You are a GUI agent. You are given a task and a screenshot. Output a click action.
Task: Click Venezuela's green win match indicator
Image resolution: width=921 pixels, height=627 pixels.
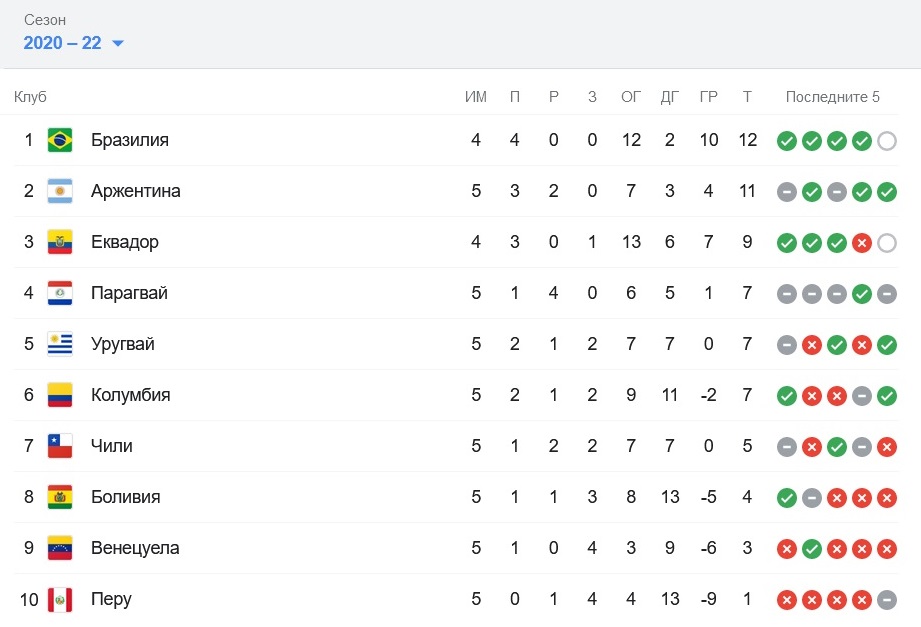pos(812,549)
